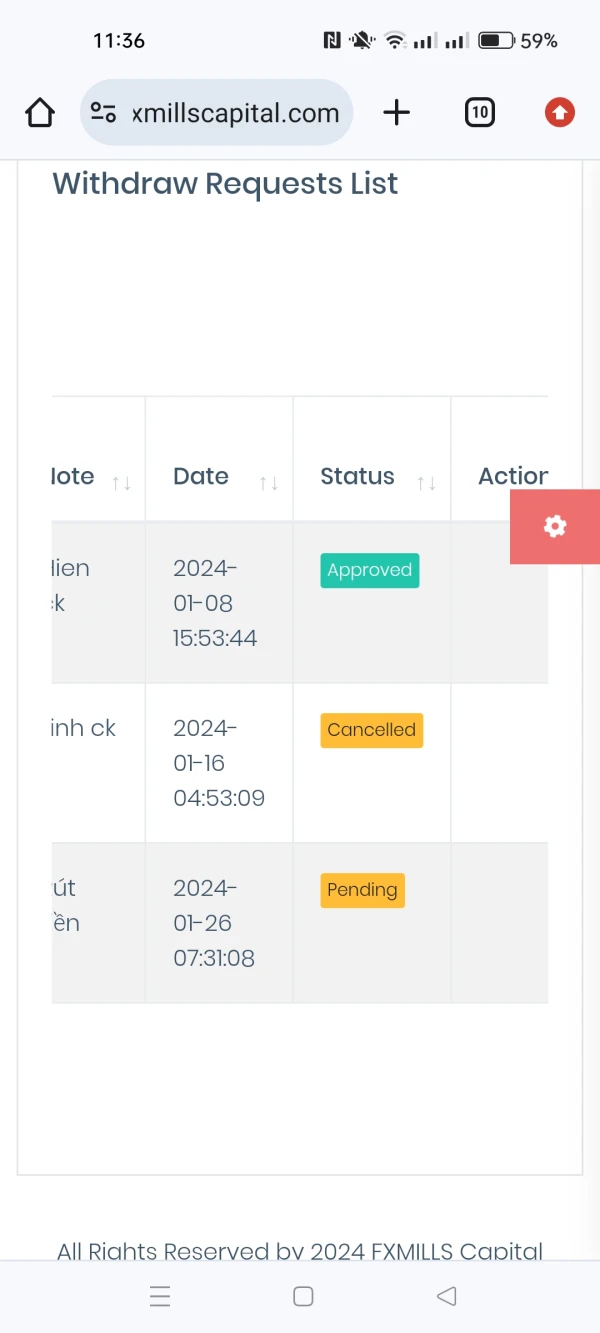600x1333 pixels.
Task: Tap the red update arrow icon
Action: [560, 113]
